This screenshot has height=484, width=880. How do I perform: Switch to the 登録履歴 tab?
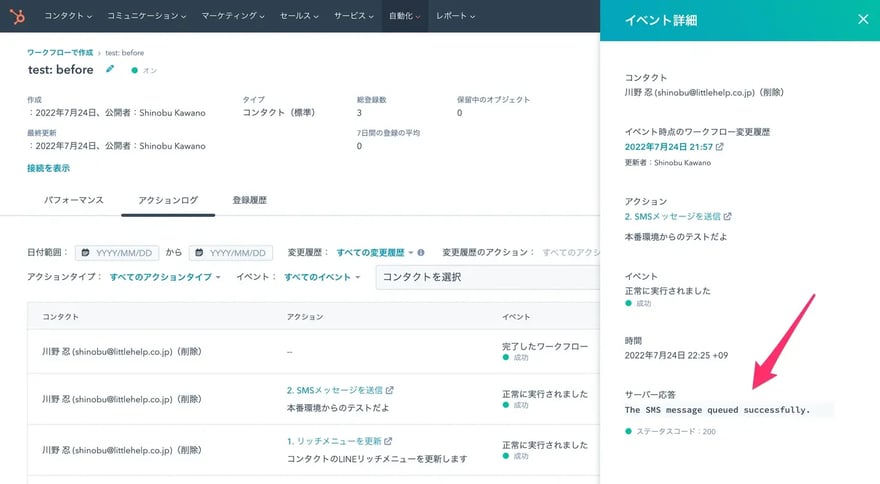pos(249,200)
